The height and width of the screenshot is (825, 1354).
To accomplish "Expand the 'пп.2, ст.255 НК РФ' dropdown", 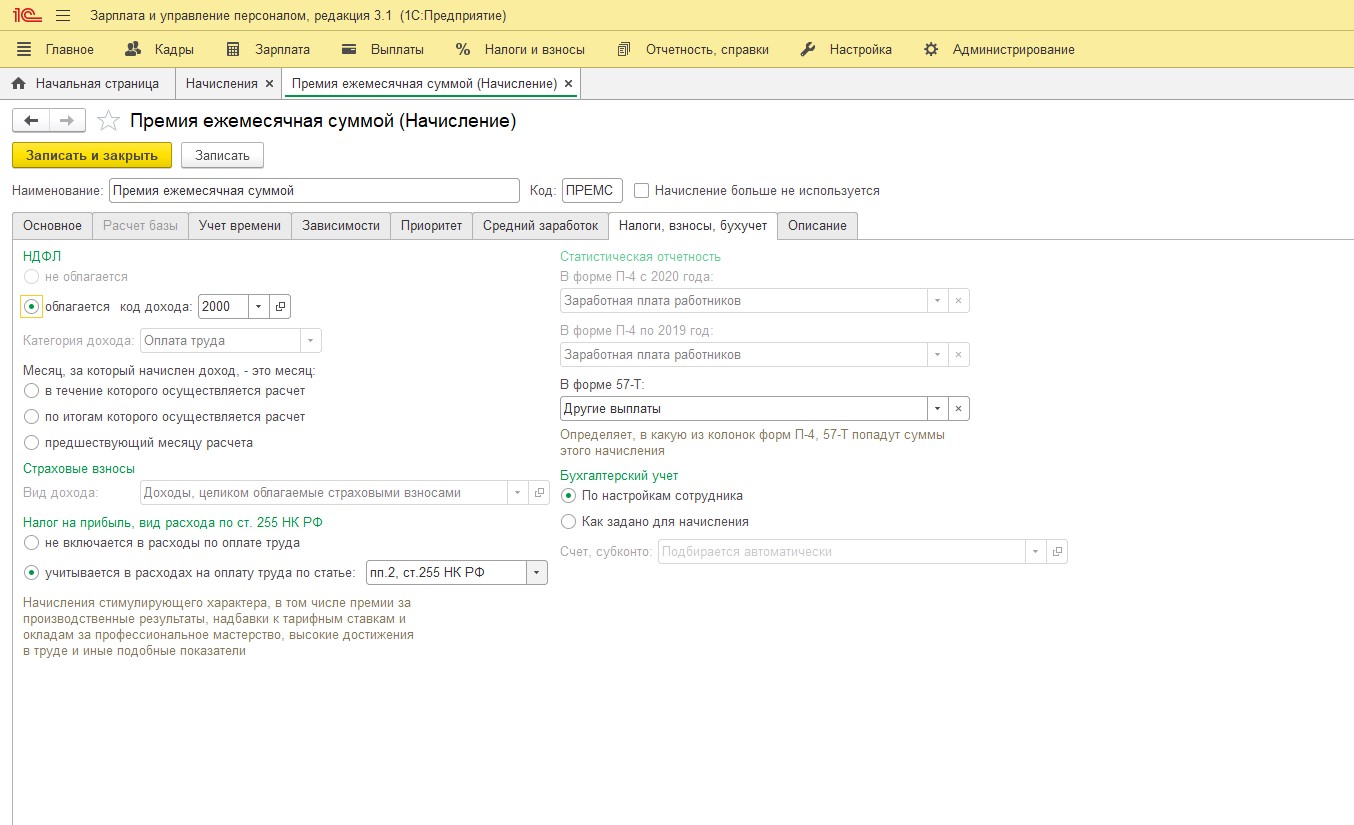I will (537, 573).
